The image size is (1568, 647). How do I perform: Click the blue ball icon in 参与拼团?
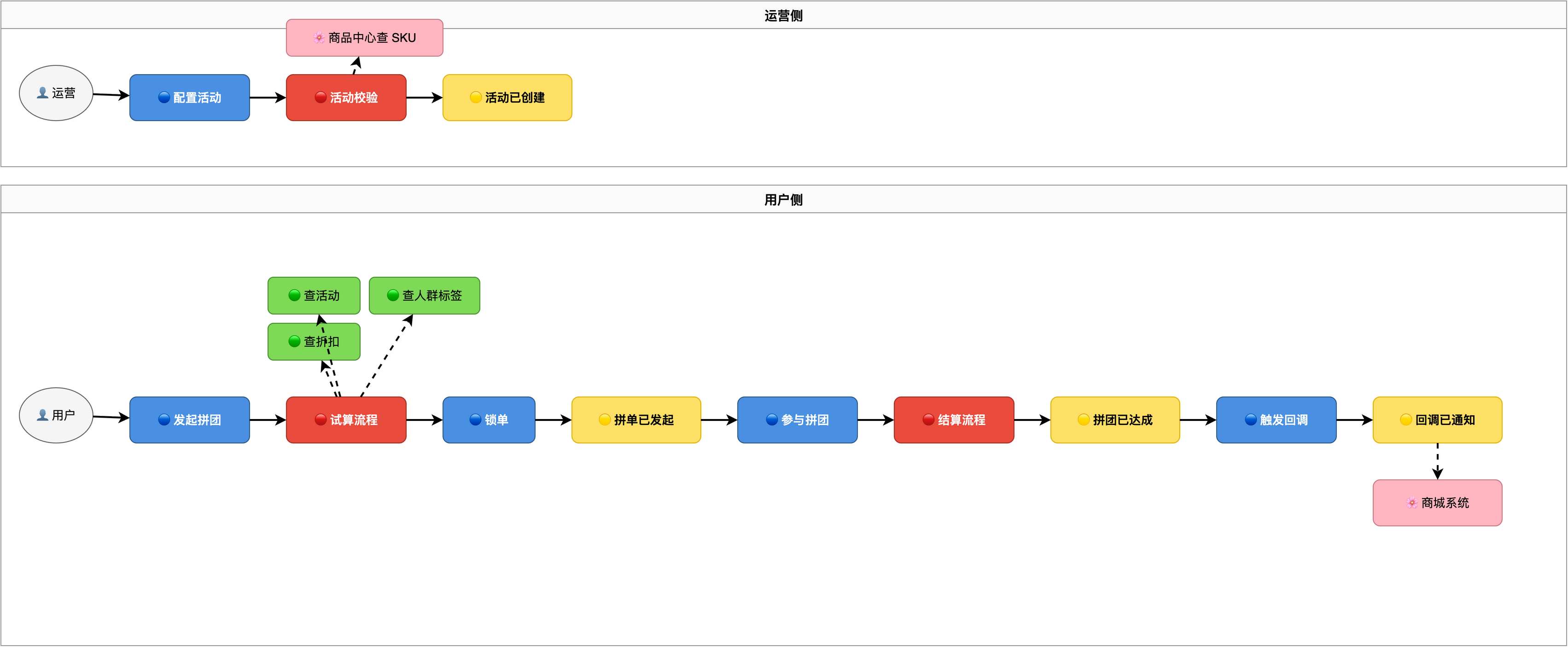pyautogui.click(x=772, y=420)
